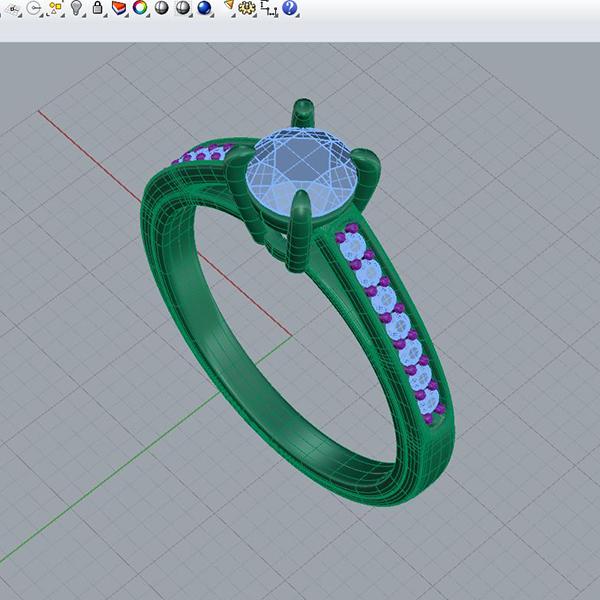This screenshot has width=600, height=600.
Task: Open the select objects tool (yellow shapes)
Action: point(55,8)
